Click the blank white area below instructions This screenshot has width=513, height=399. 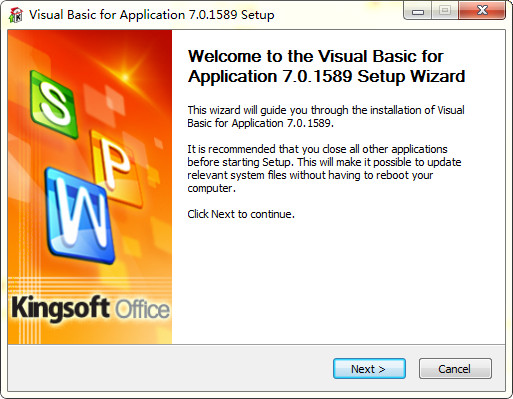pyautogui.click(x=338, y=283)
